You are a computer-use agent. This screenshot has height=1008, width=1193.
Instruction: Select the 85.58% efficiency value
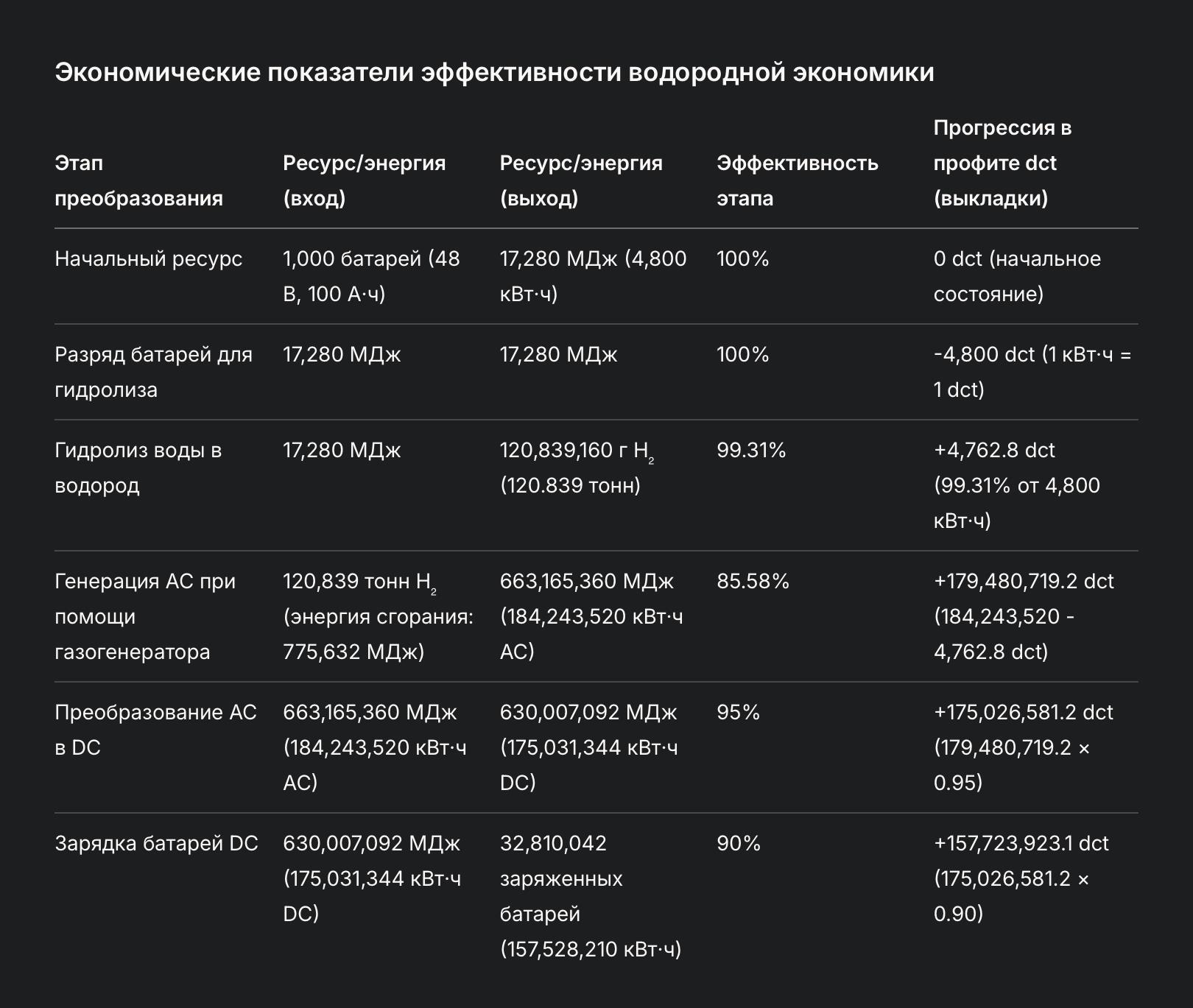(753, 582)
